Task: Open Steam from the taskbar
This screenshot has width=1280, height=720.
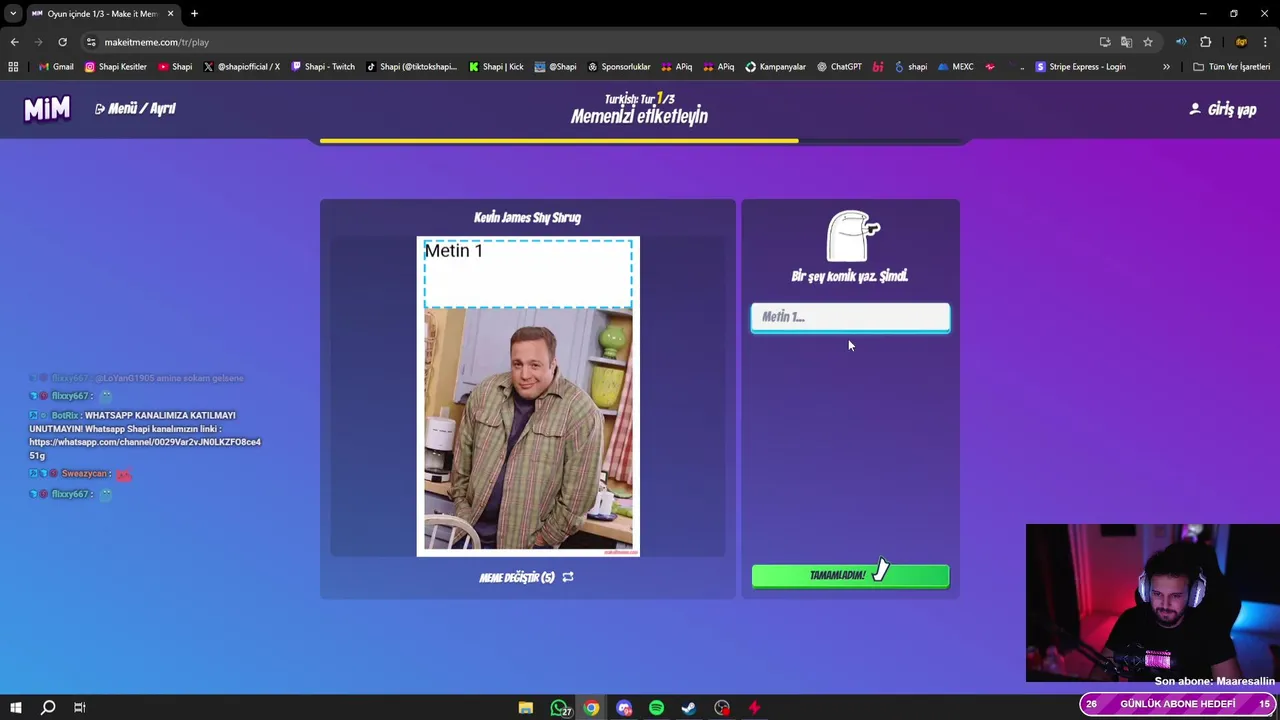Action: [689, 708]
